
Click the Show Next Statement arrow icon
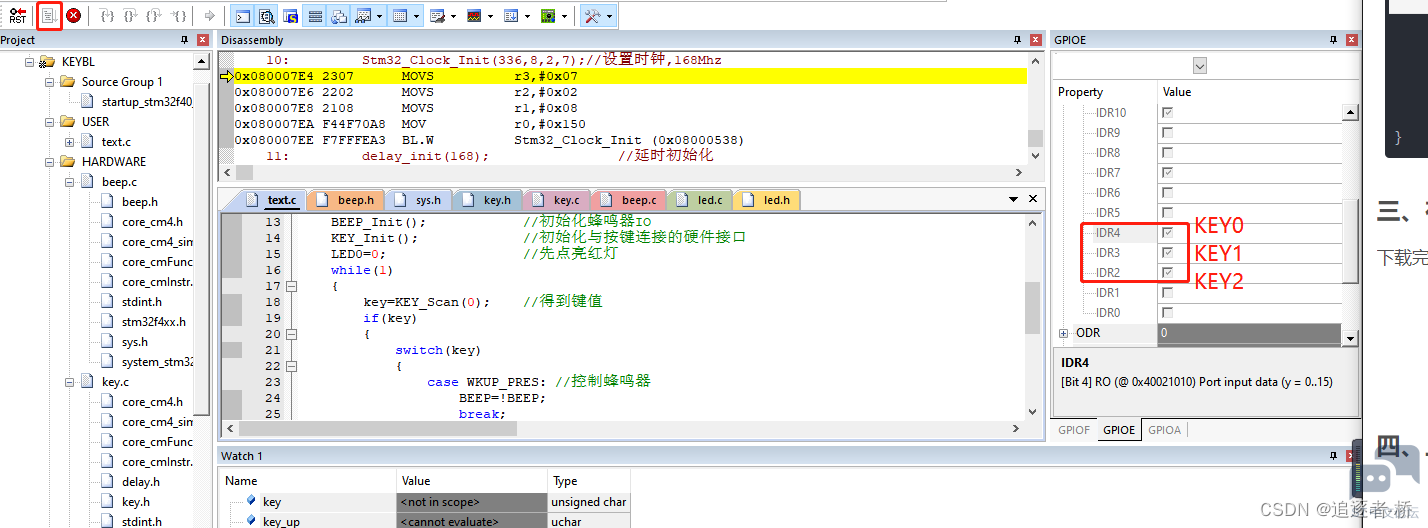click(209, 16)
